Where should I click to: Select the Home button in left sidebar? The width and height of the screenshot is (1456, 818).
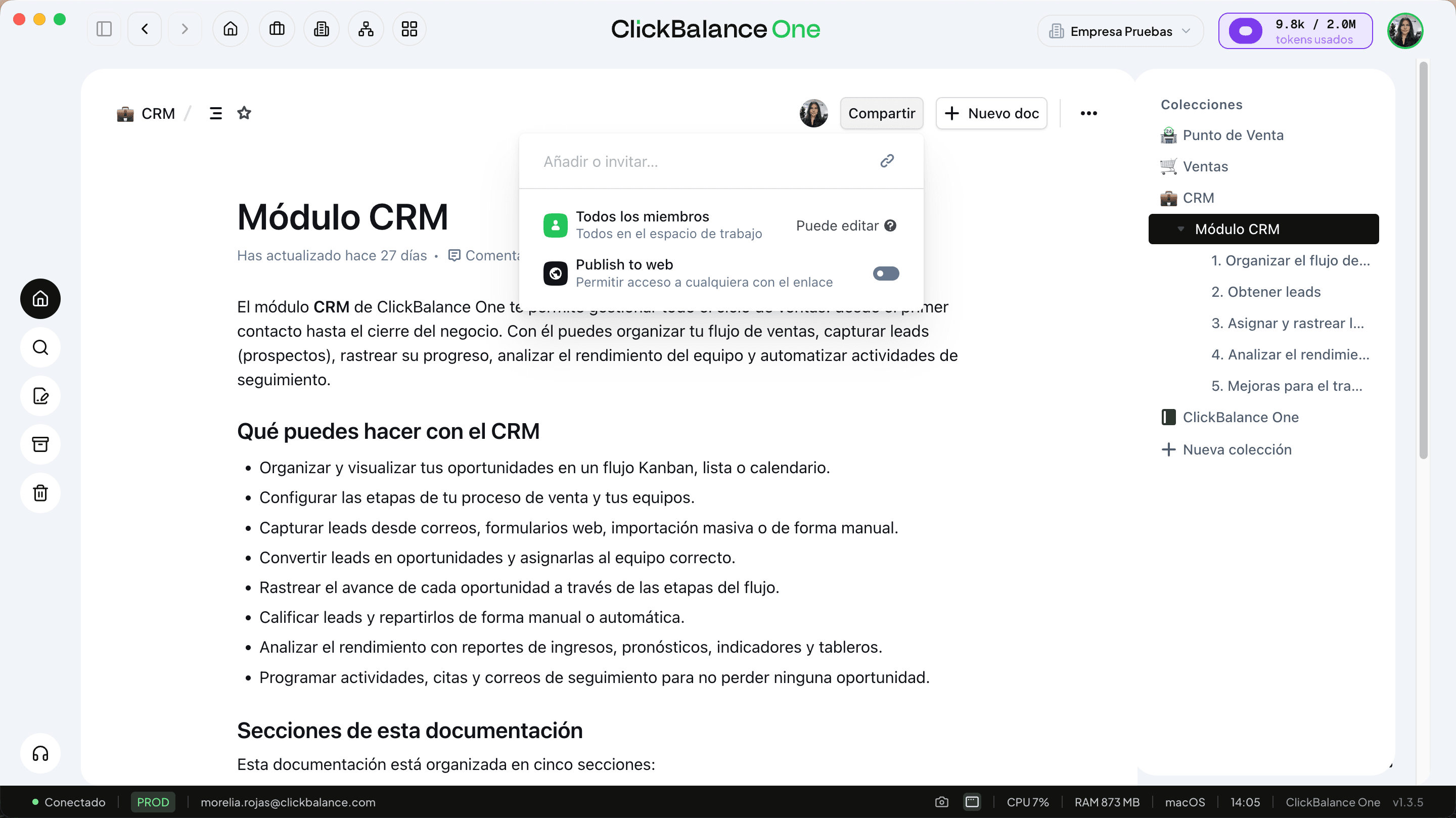coord(40,298)
